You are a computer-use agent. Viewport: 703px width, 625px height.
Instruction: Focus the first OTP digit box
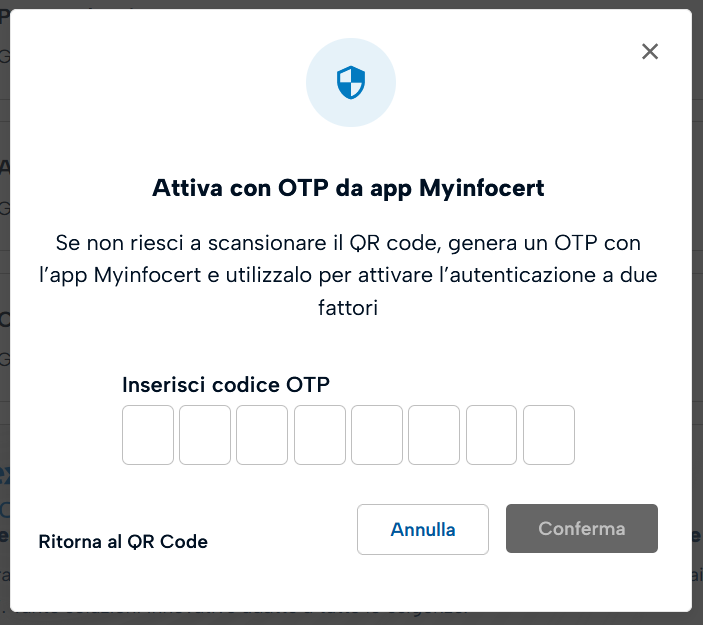click(x=148, y=435)
